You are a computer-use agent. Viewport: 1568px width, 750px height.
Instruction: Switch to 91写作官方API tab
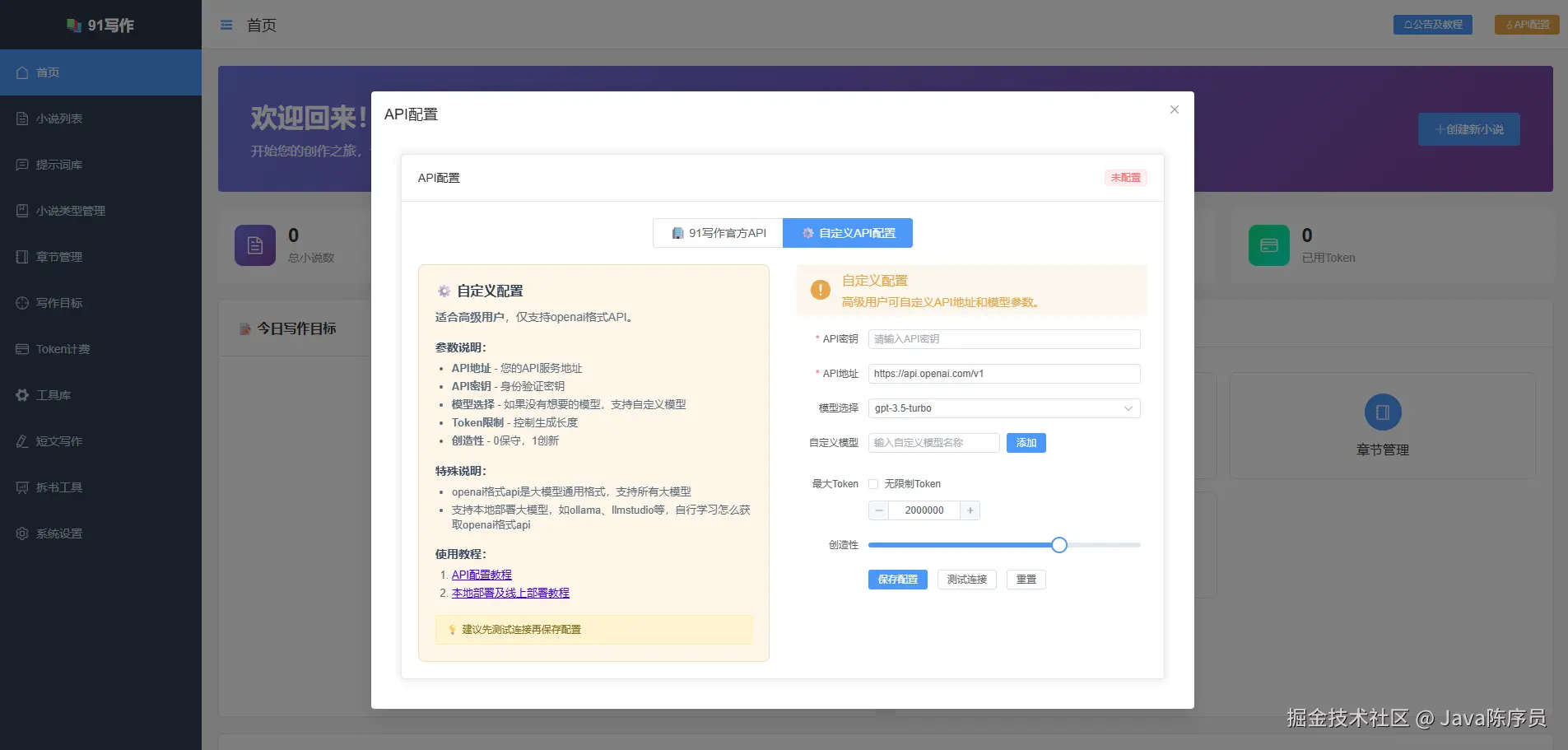point(718,233)
